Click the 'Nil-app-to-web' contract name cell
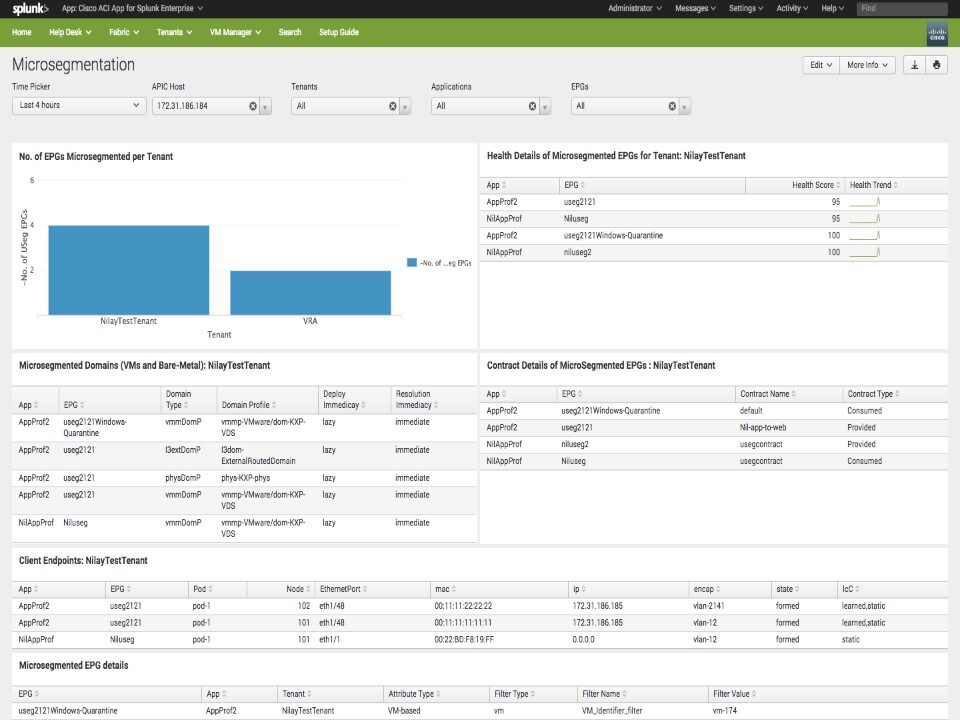 (x=763, y=427)
